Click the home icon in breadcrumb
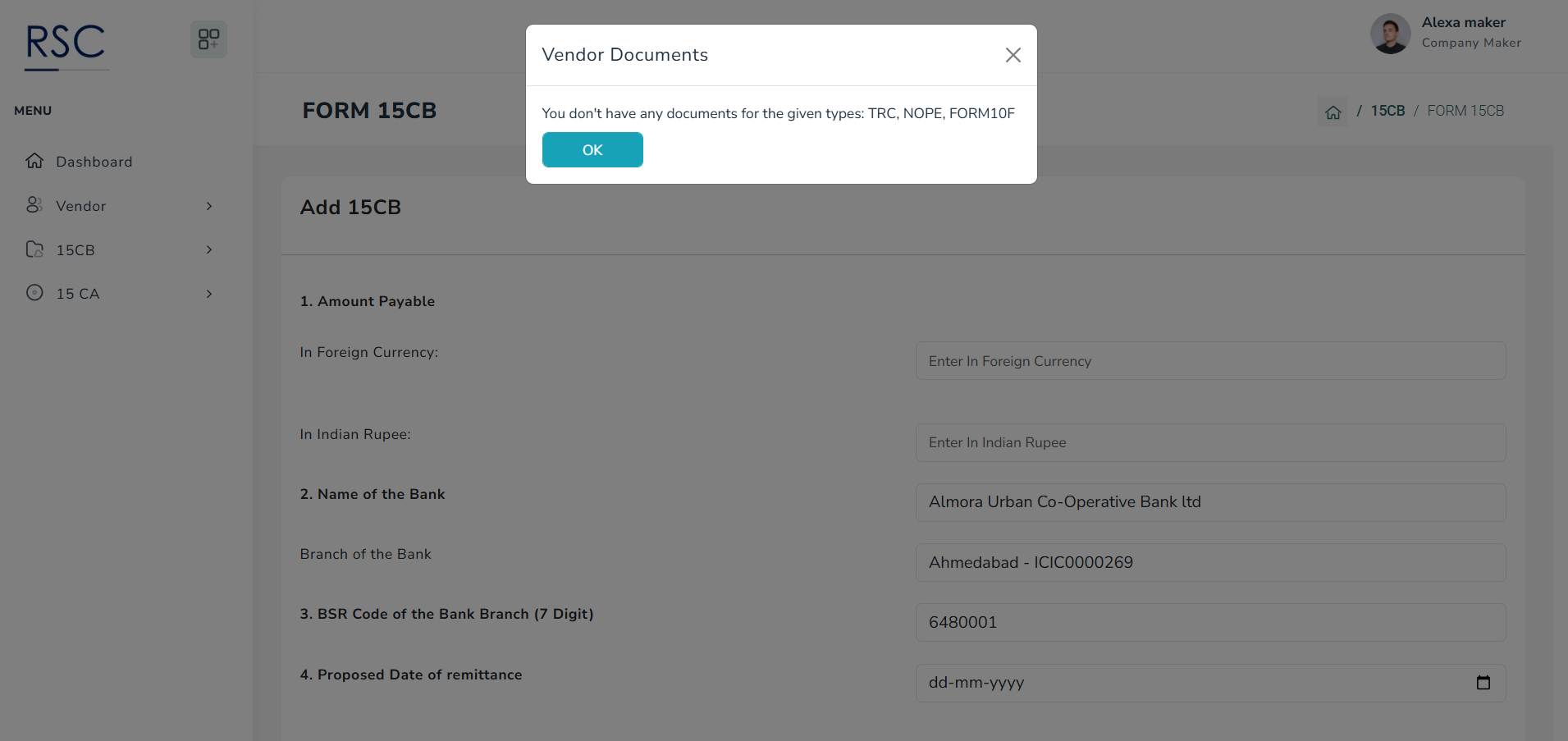1568x741 pixels. (1333, 112)
